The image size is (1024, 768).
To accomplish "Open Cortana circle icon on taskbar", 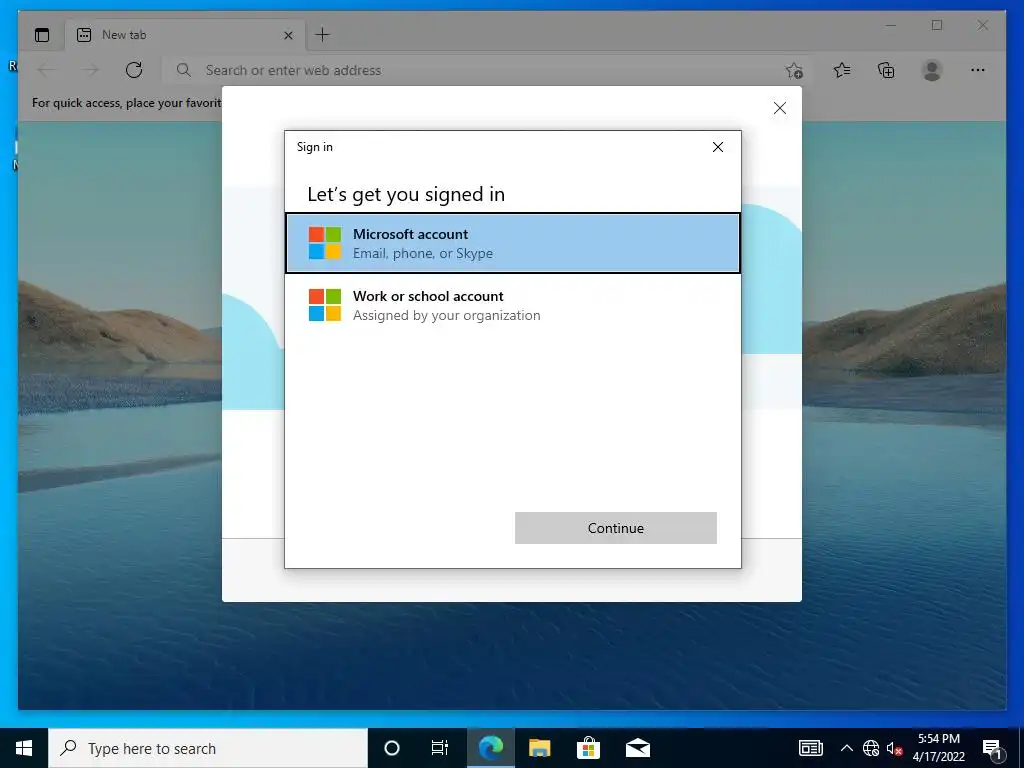I will pos(392,748).
